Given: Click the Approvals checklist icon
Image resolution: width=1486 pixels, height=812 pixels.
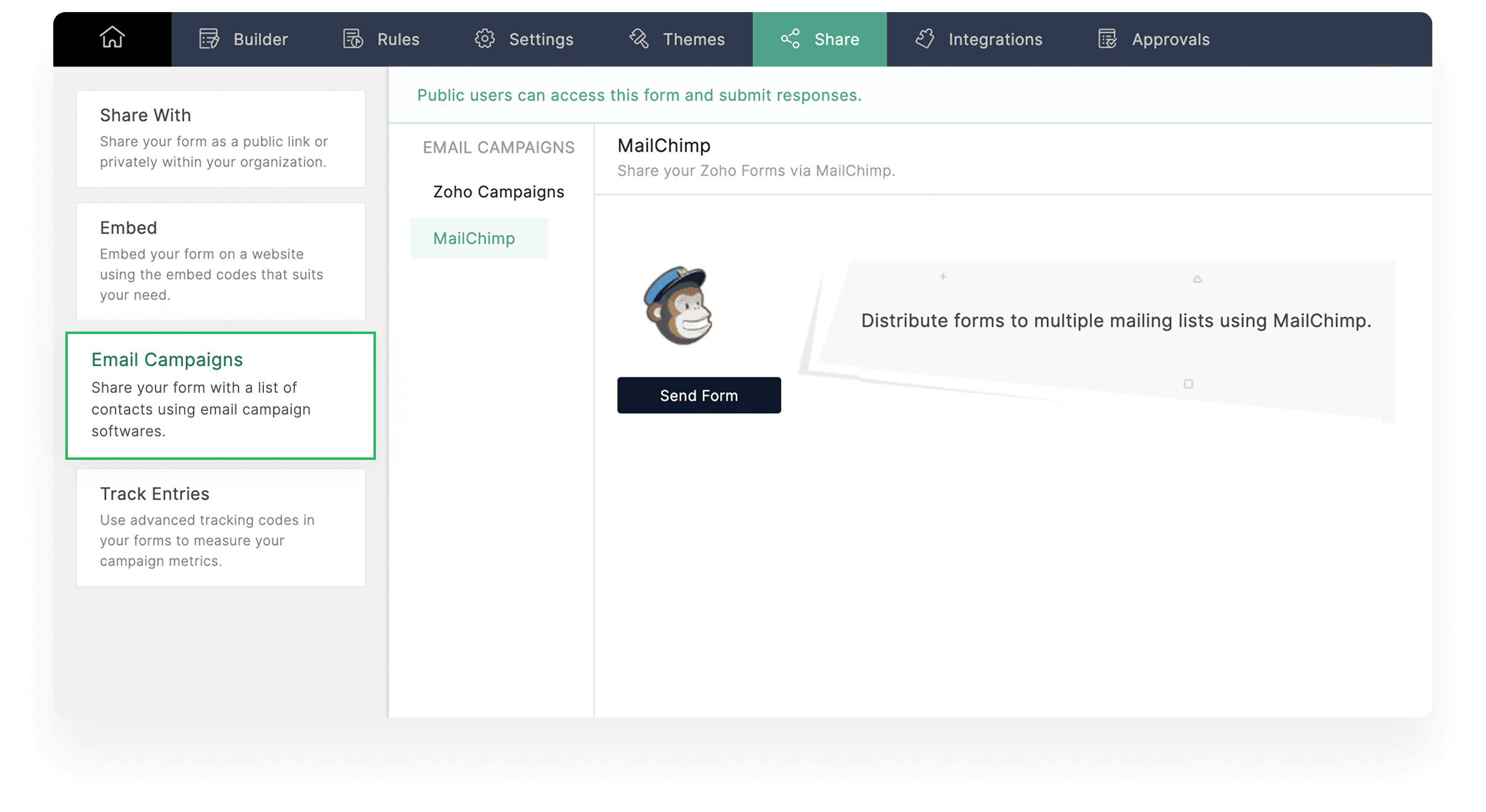Looking at the screenshot, I should coord(1107,39).
